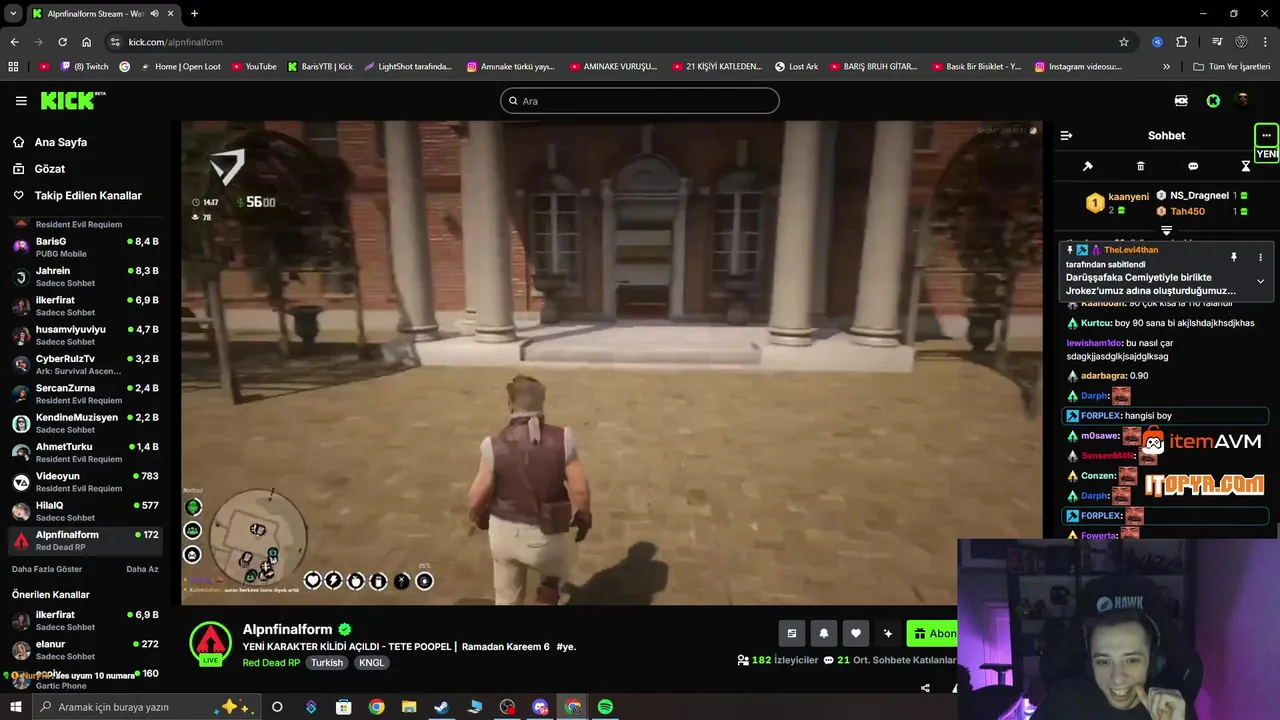Open chat options three-dot menu
Viewport: 1280px width, 720px height.
tap(1266, 135)
